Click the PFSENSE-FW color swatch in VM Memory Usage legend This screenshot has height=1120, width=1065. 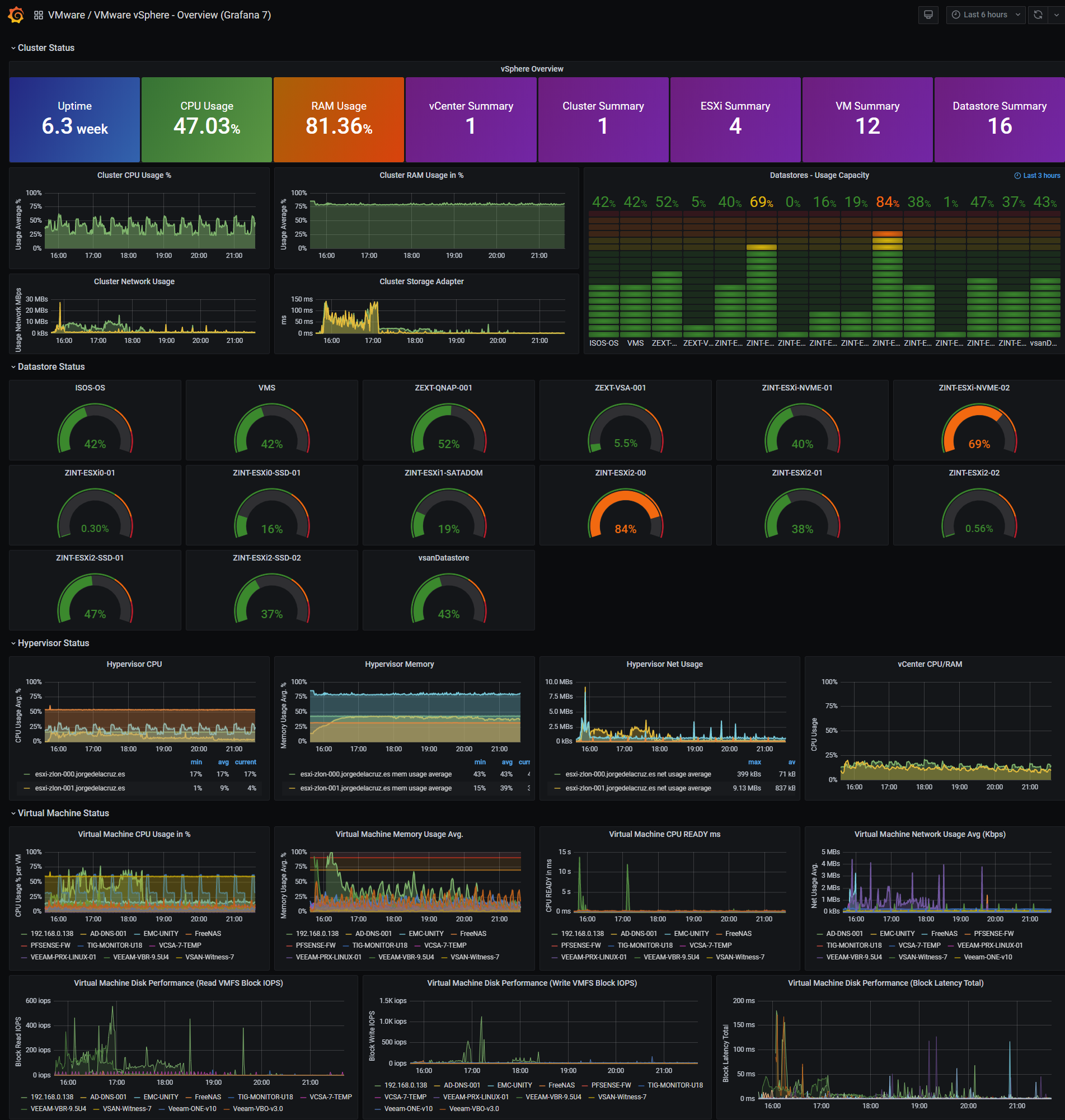[x=289, y=946]
